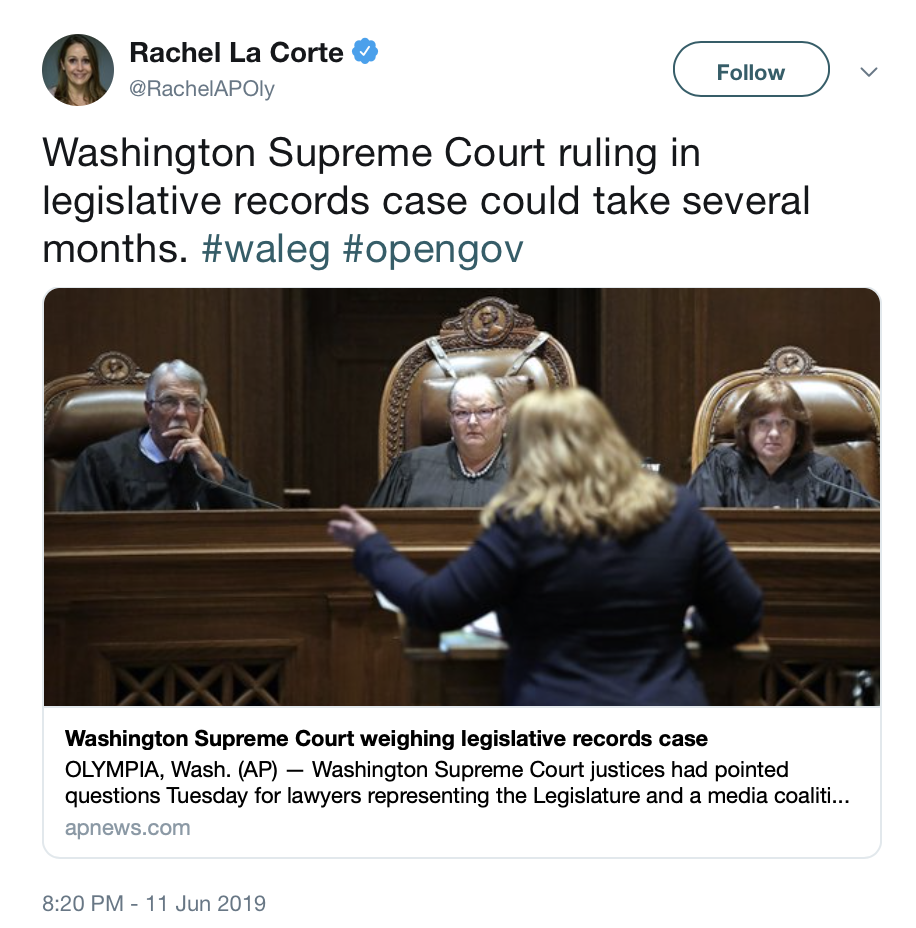The width and height of the screenshot is (916, 928).
Task: Click the blue verified badge icon
Action: tap(365, 51)
